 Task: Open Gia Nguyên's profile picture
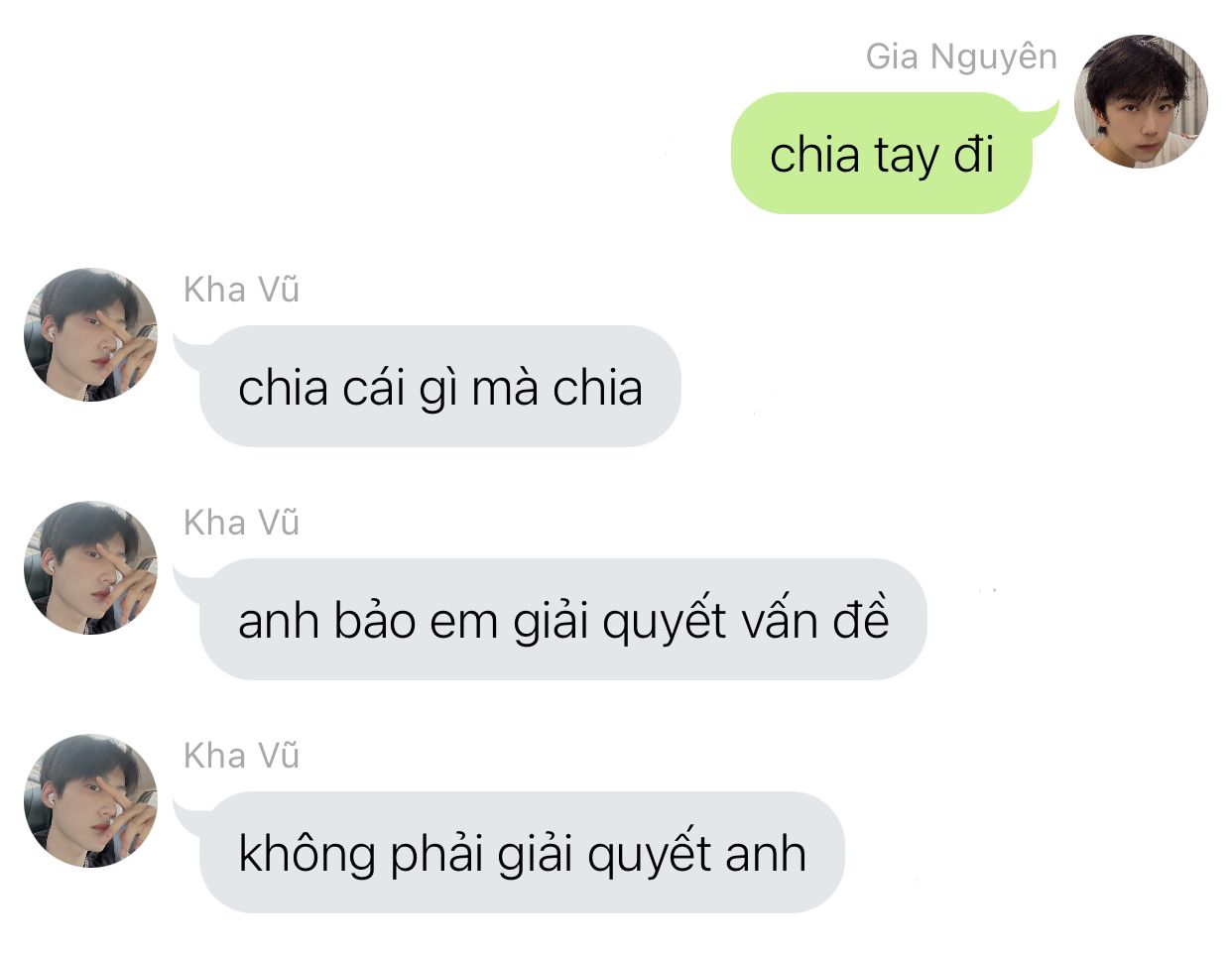pos(1141,101)
